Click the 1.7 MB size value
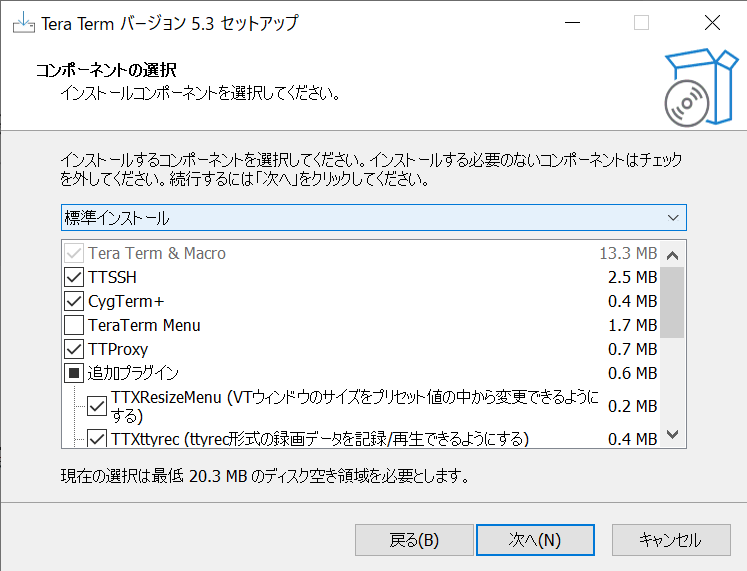 click(x=633, y=325)
